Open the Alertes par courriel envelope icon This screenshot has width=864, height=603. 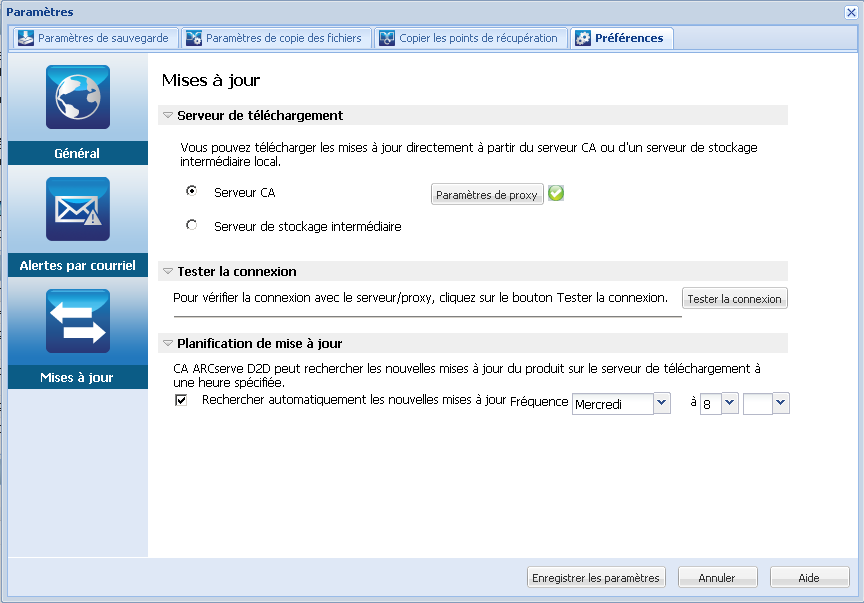(x=78, y=209)
